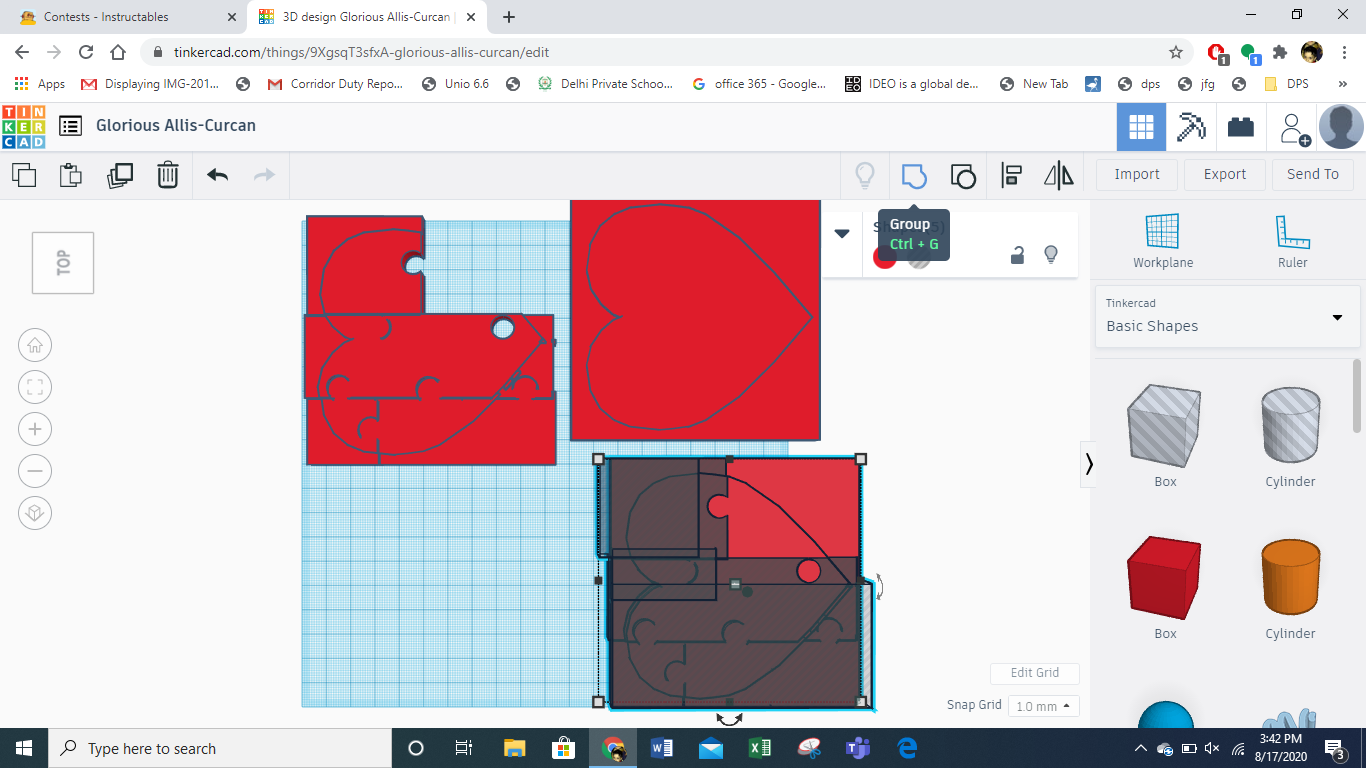1366x768 pixels.
Task: Show hidden system tray icons
Action: pyautogui.click(x=1140, y=748)
